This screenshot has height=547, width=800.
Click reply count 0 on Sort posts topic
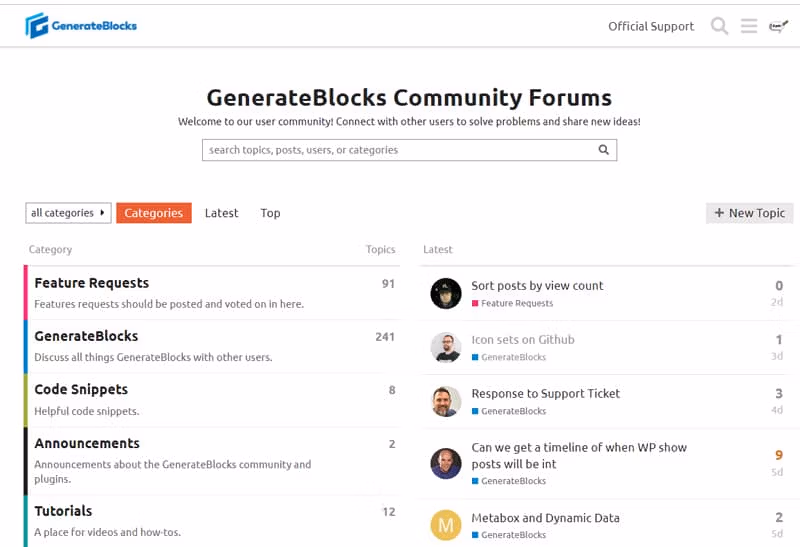[779, 286]
